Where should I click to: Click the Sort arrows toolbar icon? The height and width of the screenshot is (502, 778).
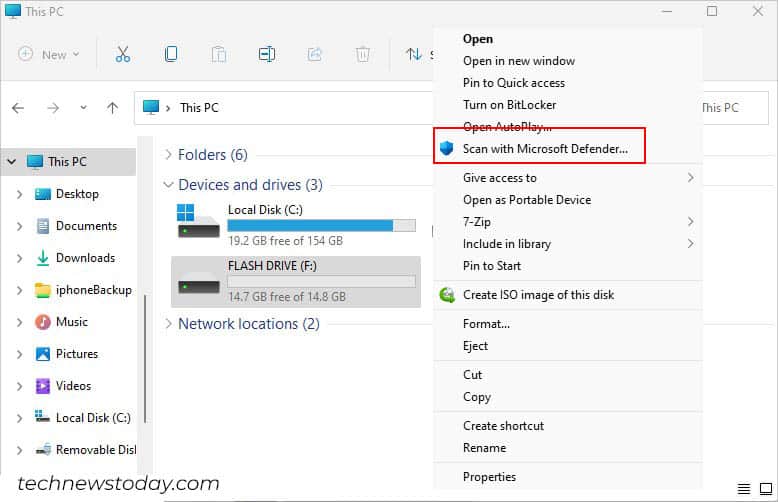413,54
